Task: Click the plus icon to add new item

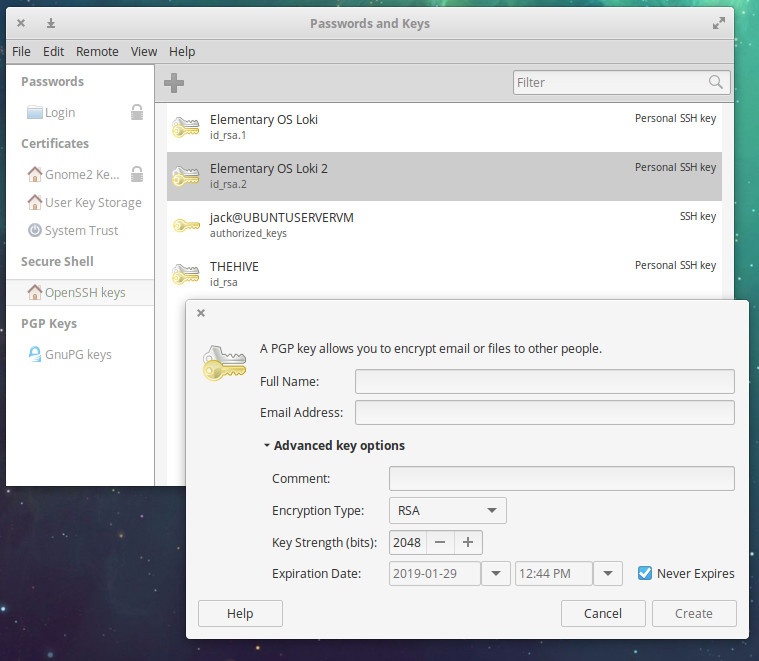Action: click(173, 83)
